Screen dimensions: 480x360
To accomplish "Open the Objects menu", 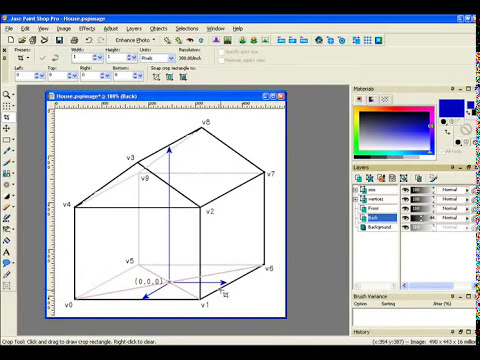I will (158, 29).
